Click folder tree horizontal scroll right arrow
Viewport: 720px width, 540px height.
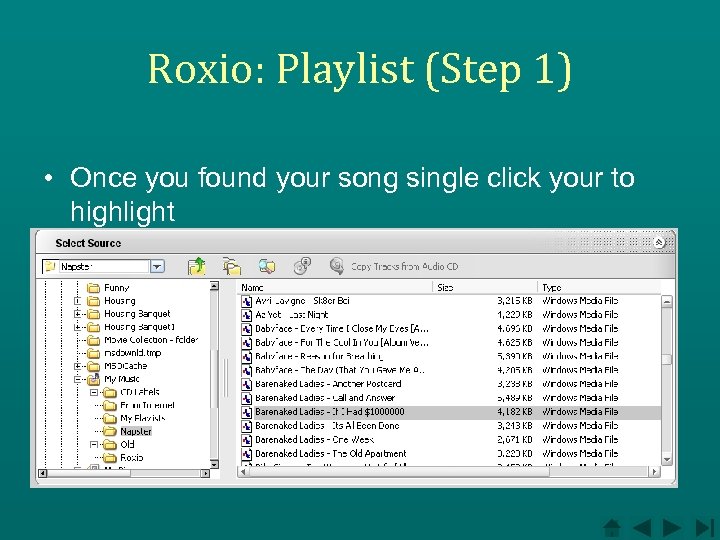tap(205, 473)
